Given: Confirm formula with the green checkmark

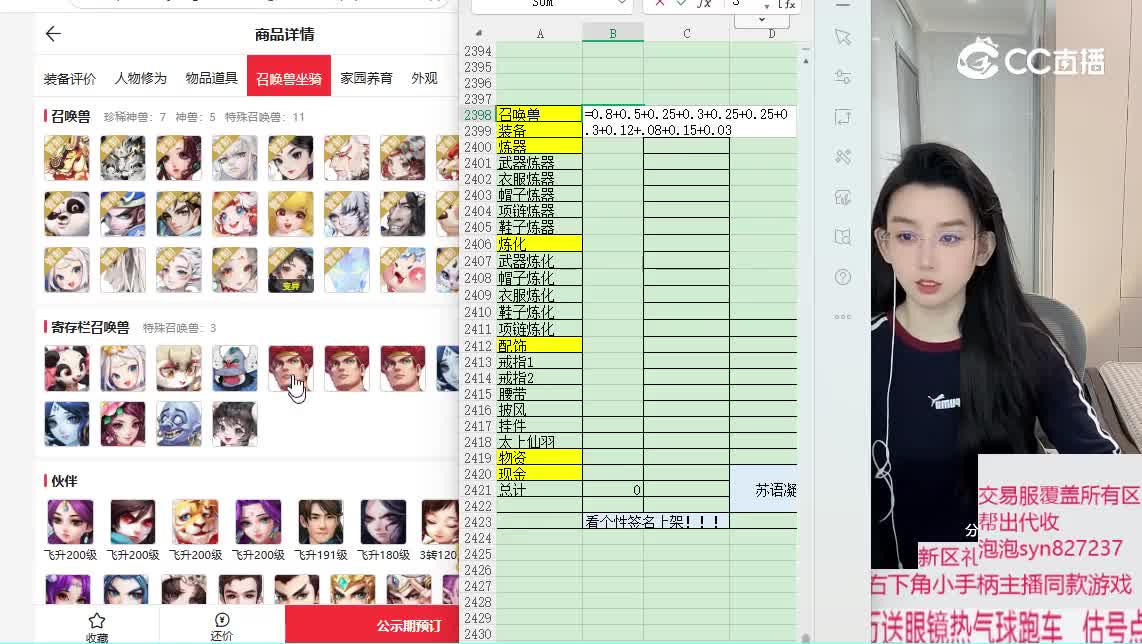Looking at the screenshot, I should [681, 4].
